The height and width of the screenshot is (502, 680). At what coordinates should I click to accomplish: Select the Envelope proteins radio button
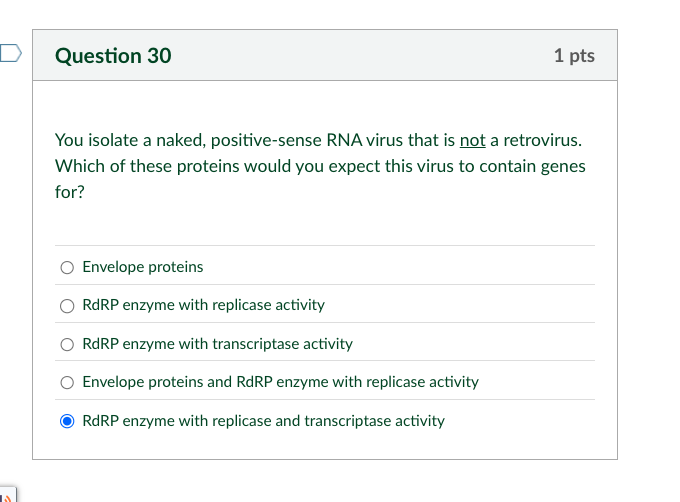click(67, 267)
